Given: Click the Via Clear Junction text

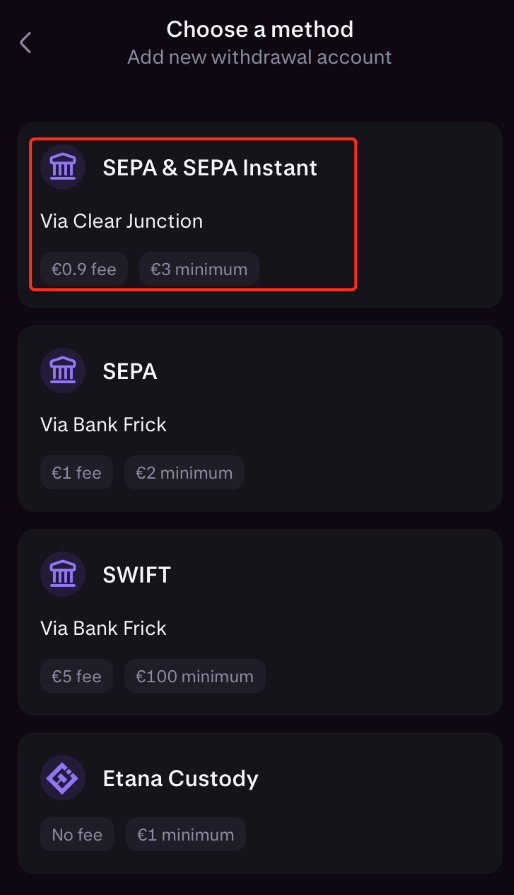Looking at the screenshot, I should pyautogui.click(x=122, y=221).
